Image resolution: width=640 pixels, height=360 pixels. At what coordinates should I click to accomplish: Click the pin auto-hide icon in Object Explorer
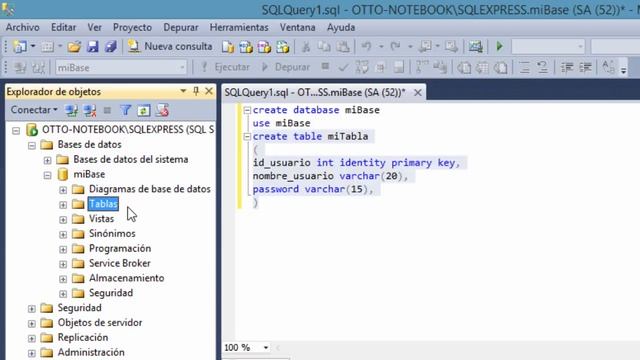pyautogui.click(x=196, y=91)
